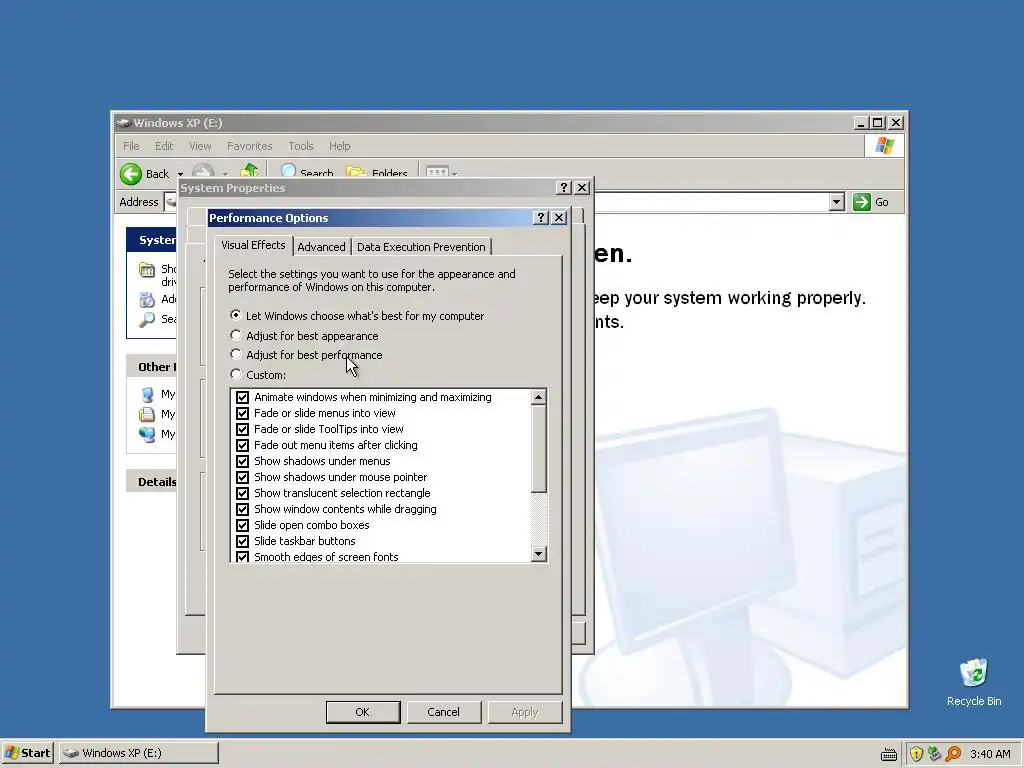
Task: Uncheck Show window contents while dragging
Action: pyautogui.click(x=242, y=509)
